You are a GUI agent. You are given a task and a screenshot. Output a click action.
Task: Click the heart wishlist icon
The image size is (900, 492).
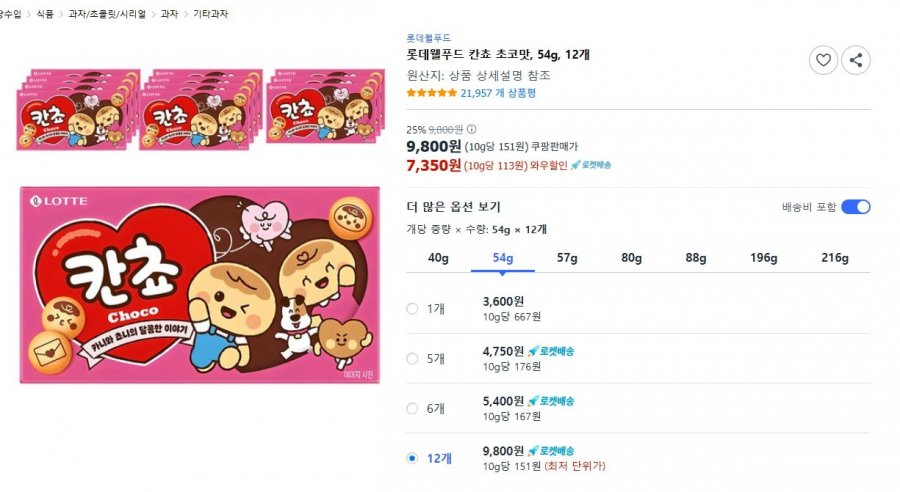click(823, 60)
